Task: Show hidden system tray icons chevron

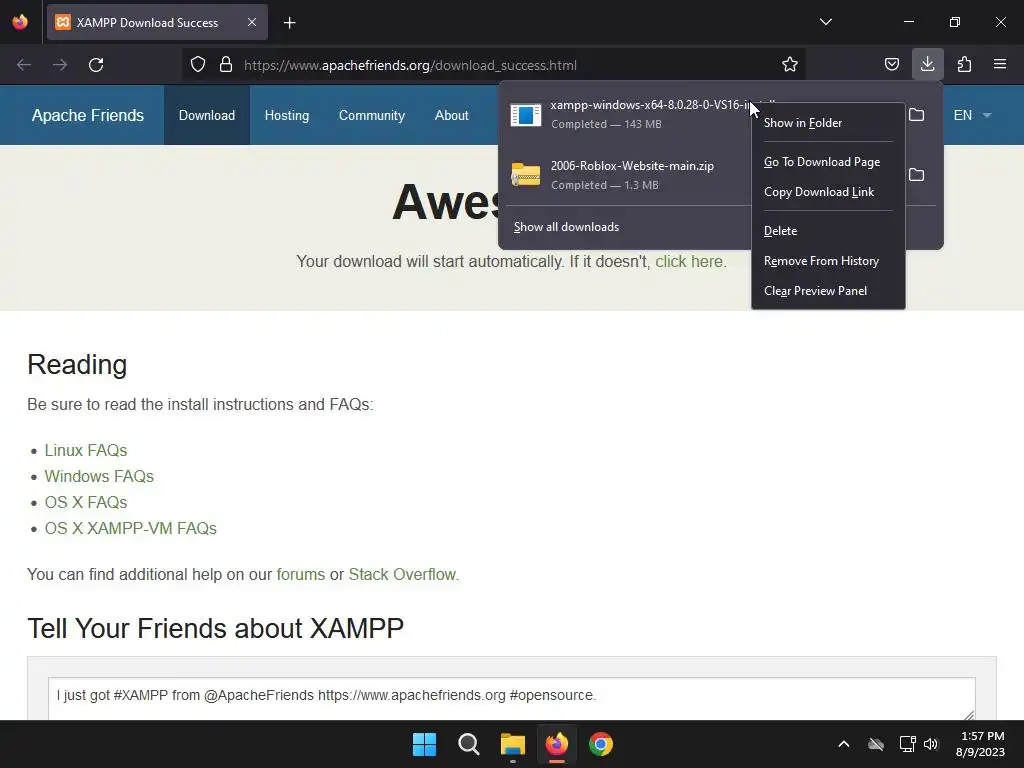Action: tap(844, 744)
